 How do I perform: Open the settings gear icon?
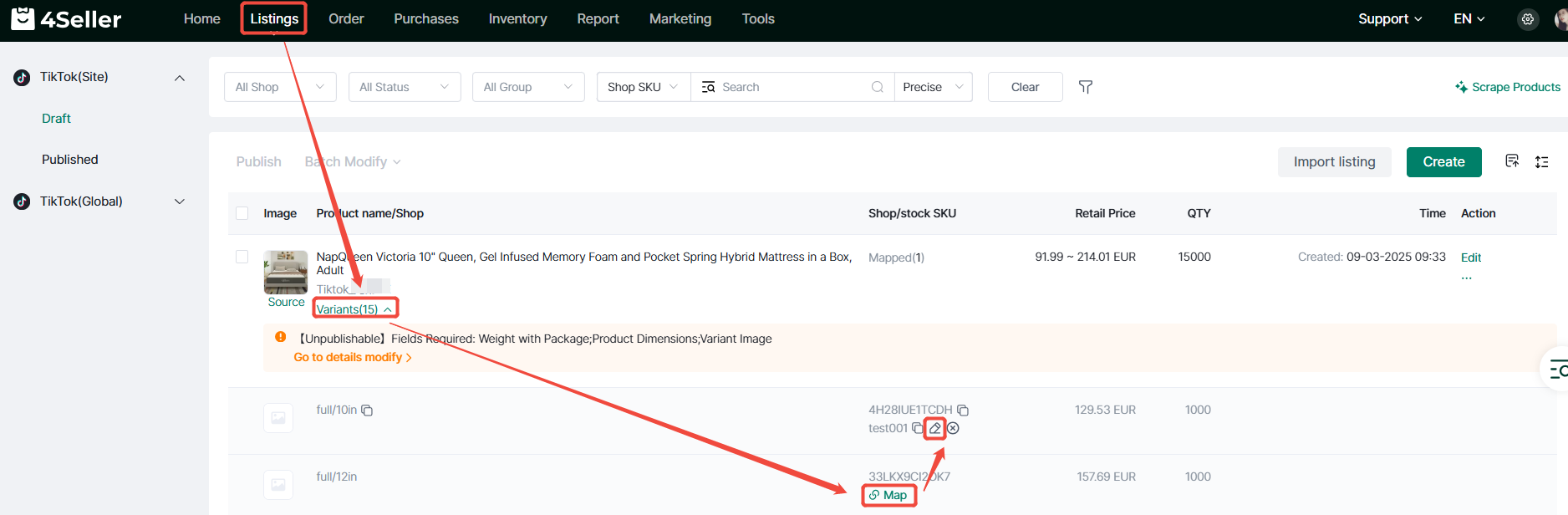coord(1528,19)
